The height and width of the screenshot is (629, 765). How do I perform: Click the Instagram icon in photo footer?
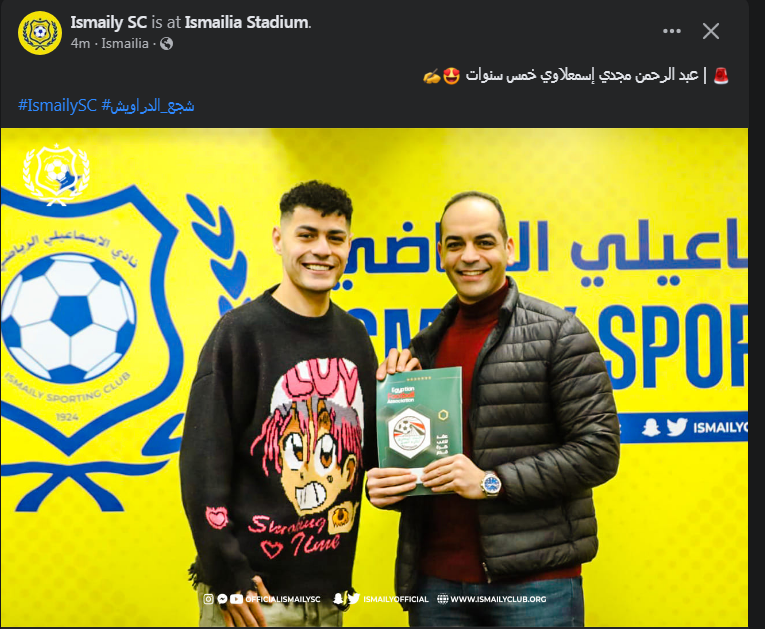click(x=208, y=599)
